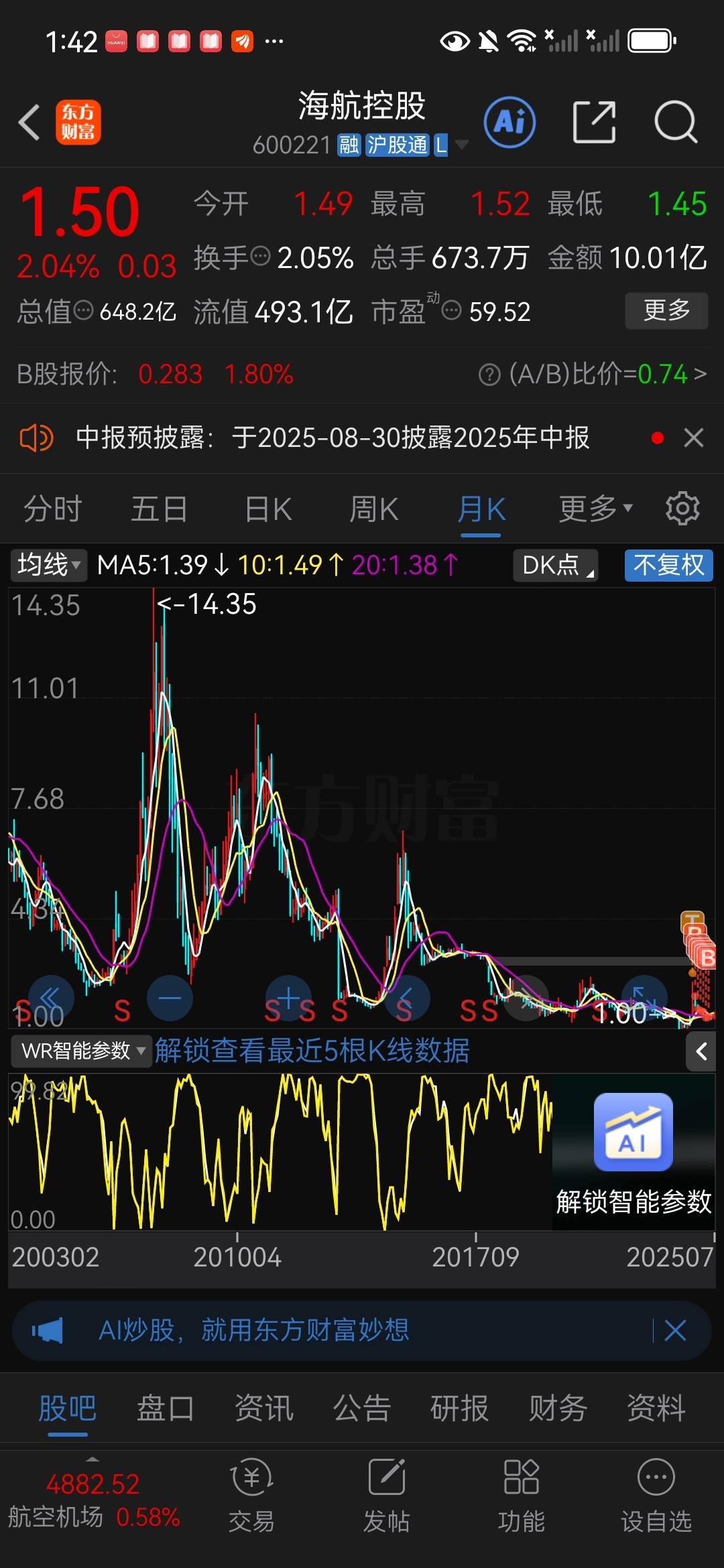The height and width of the screenshot is (1568, 724).
Task: Open chart settings gear icon
Action: point(682,509)
